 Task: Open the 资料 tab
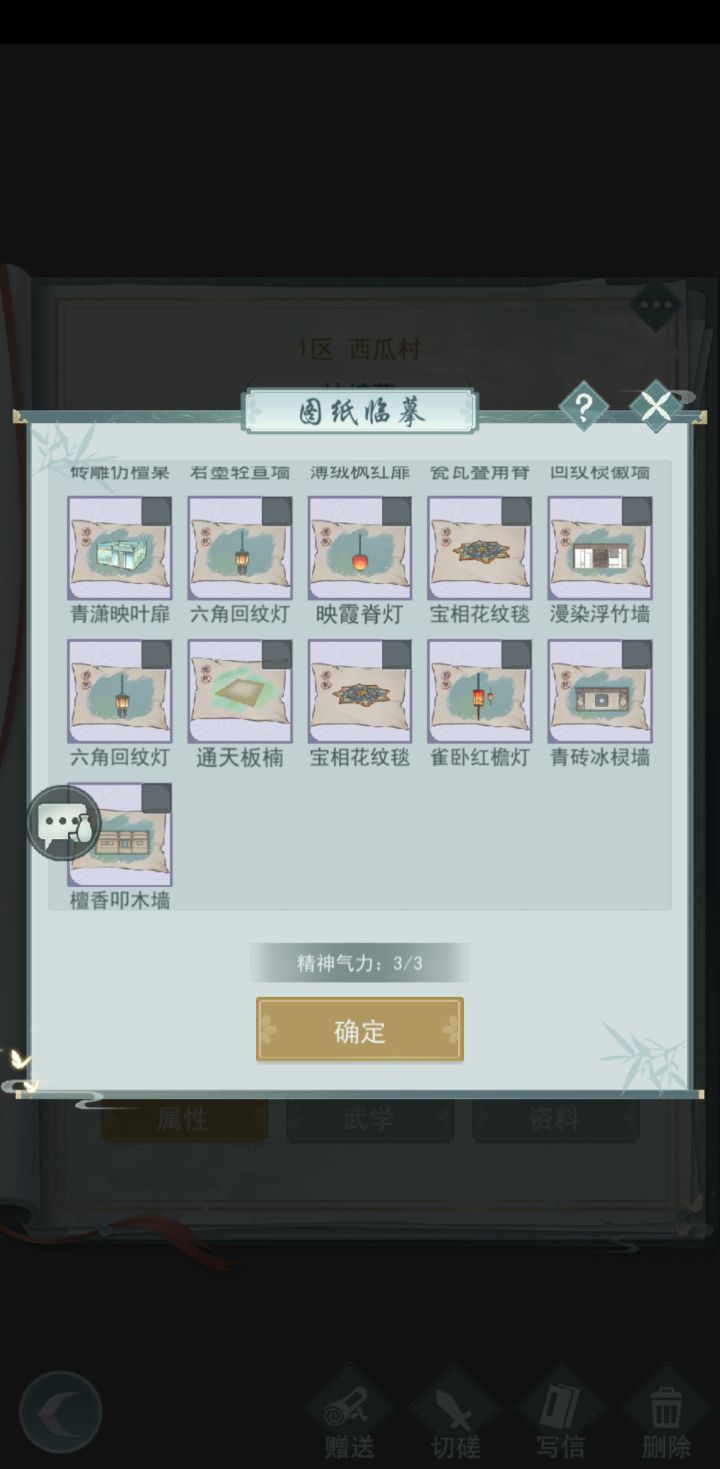coord(555,1120)
